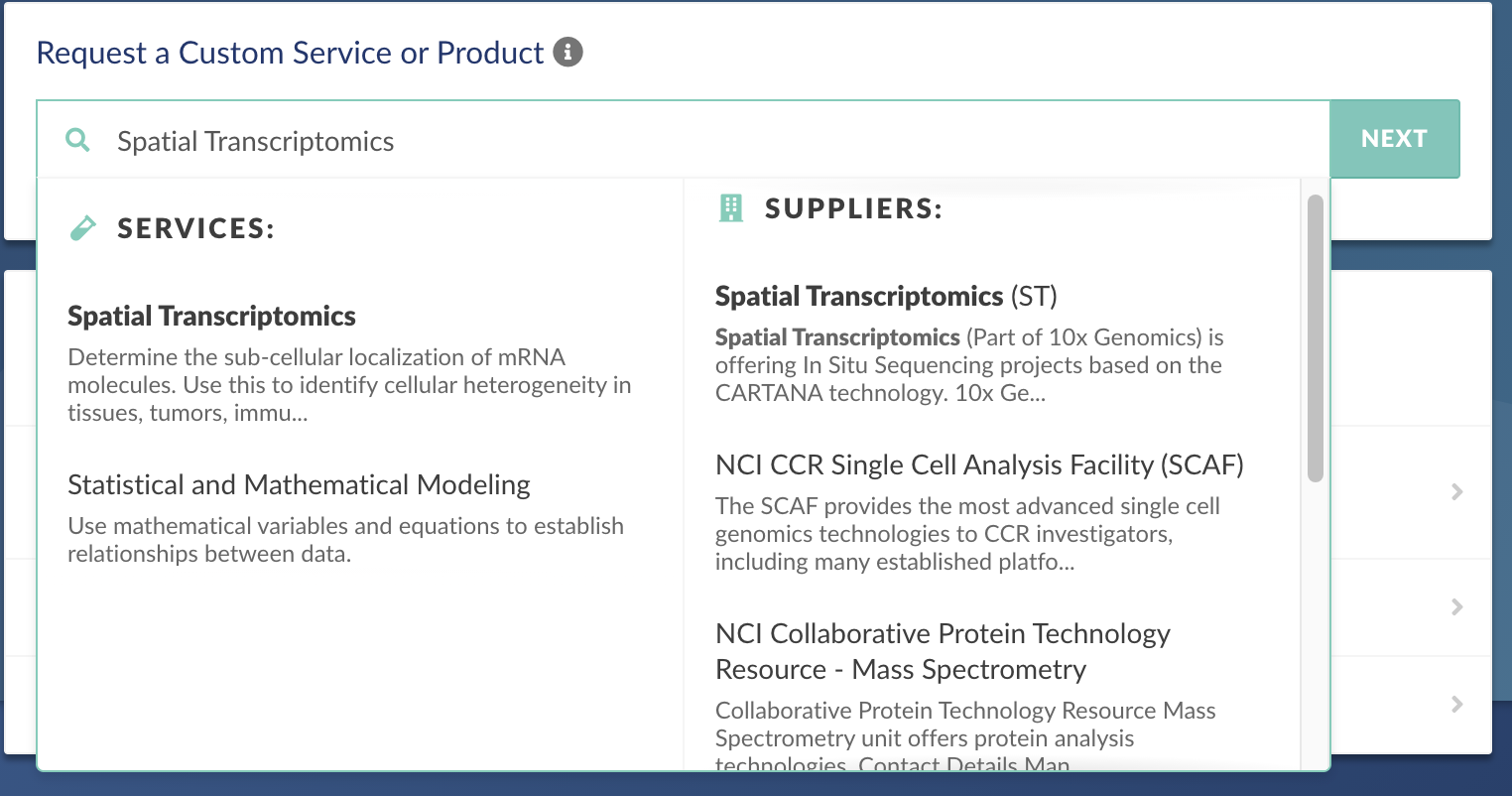Choose supplier Spatial Transcriptomics (ST)
Screen dimensions: 1512x796
pos(885,297)
